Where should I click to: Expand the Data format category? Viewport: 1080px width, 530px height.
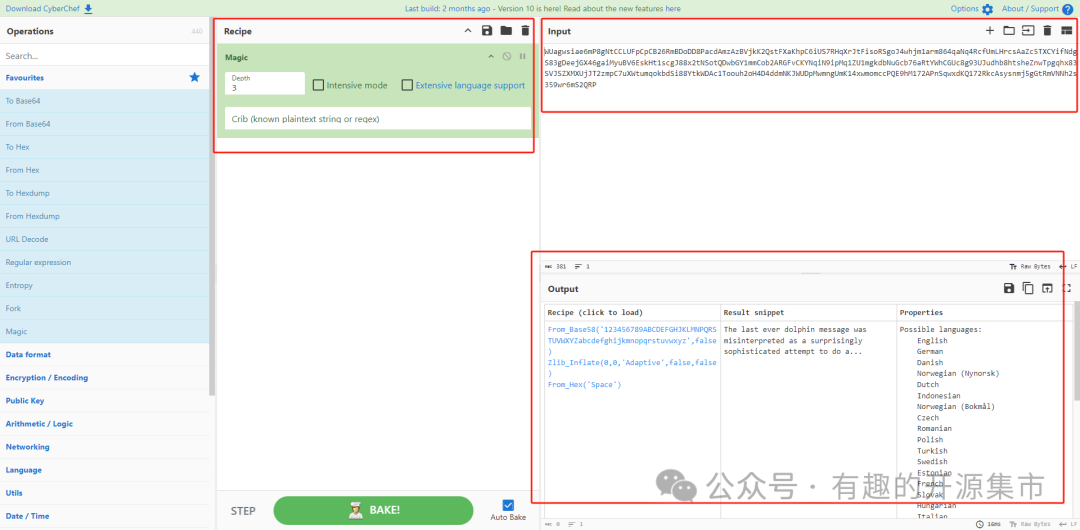pos(28,354)
